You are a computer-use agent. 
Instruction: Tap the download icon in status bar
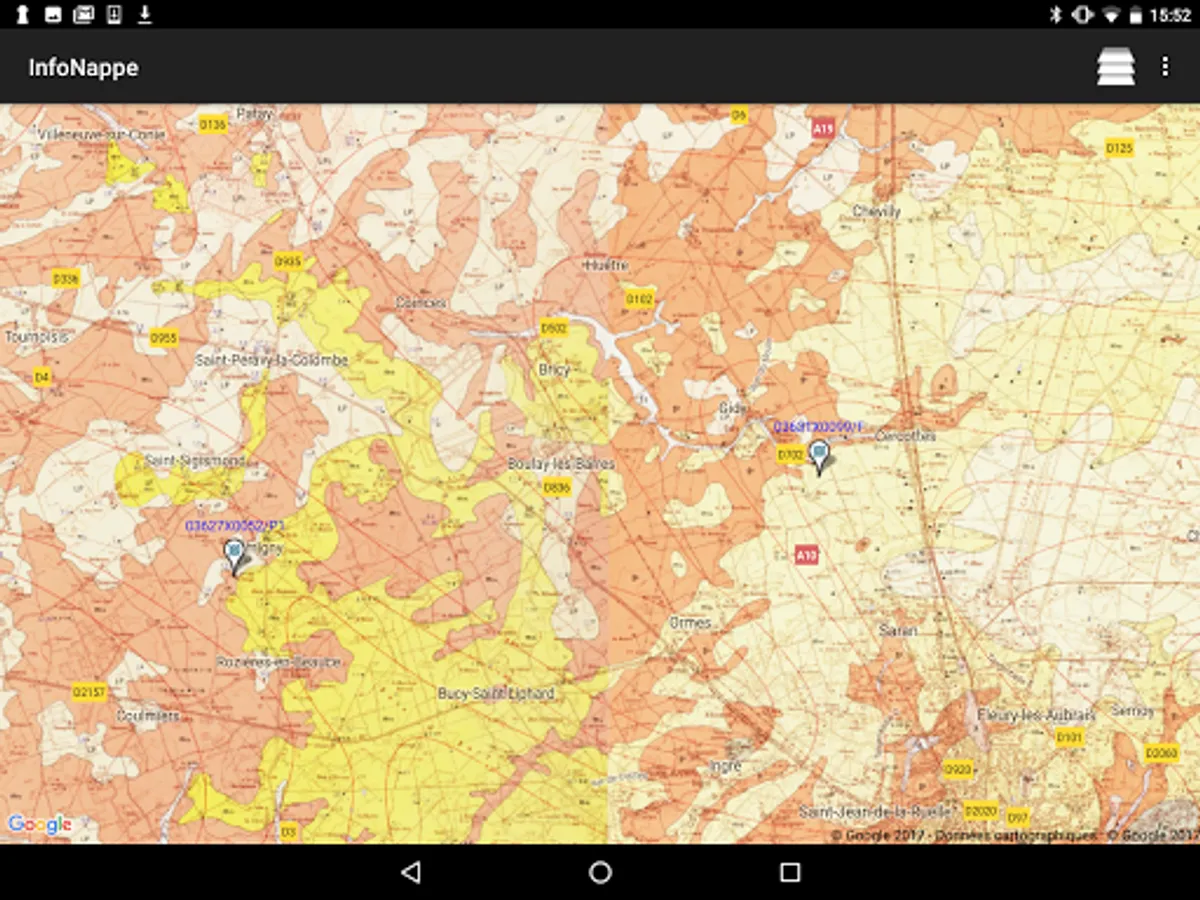click(145, 14)
